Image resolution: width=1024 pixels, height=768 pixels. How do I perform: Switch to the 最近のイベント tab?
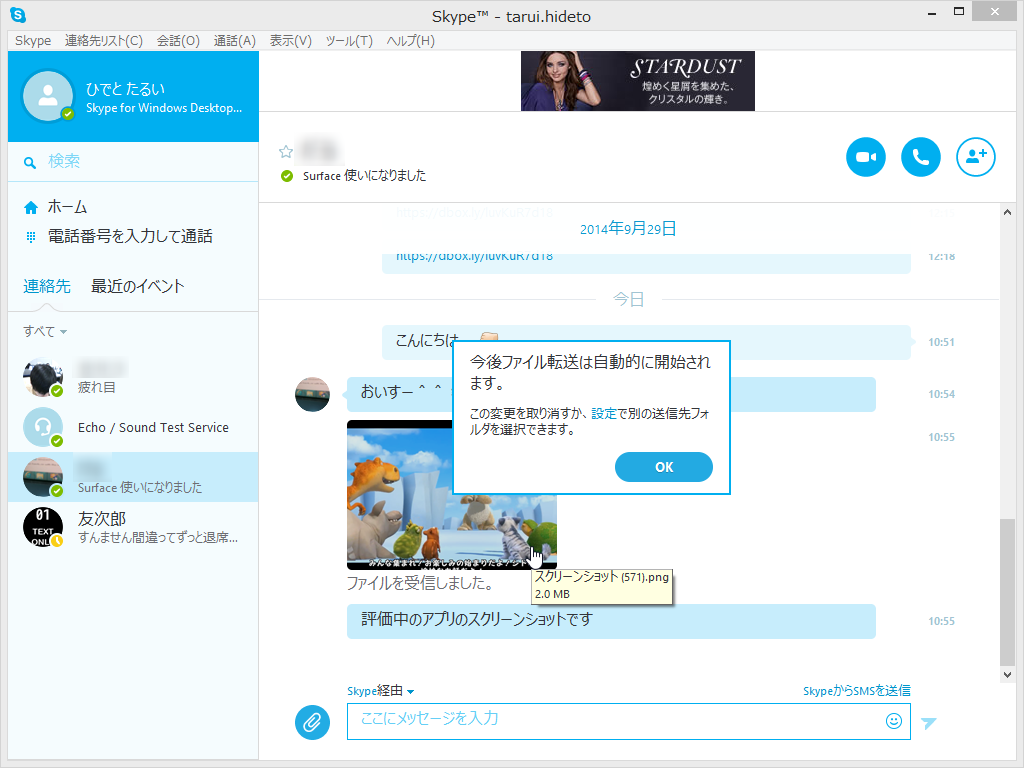pyautogui.click(x=138, y=286)
